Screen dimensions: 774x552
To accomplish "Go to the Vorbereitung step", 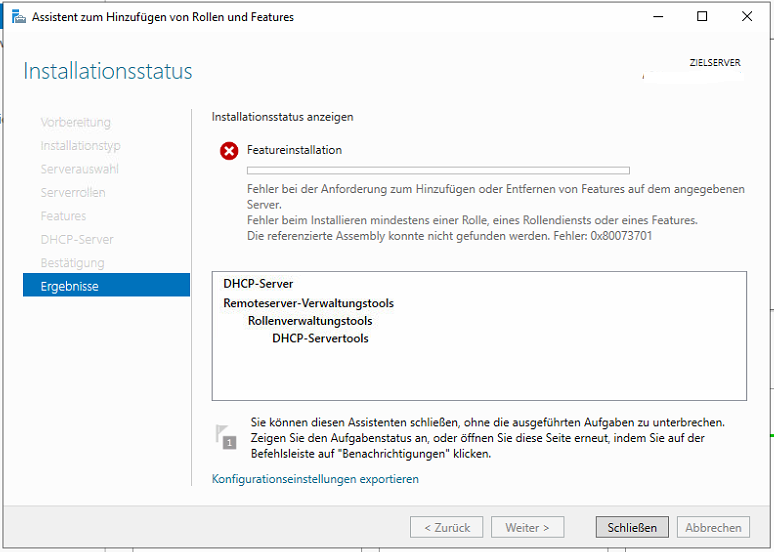I will pos(75,122).
